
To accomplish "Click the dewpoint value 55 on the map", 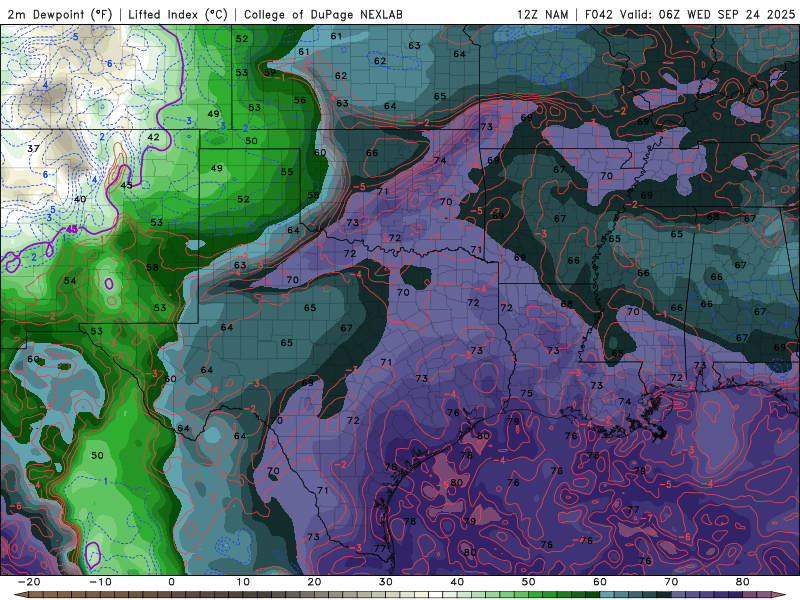I will (287, 172).
